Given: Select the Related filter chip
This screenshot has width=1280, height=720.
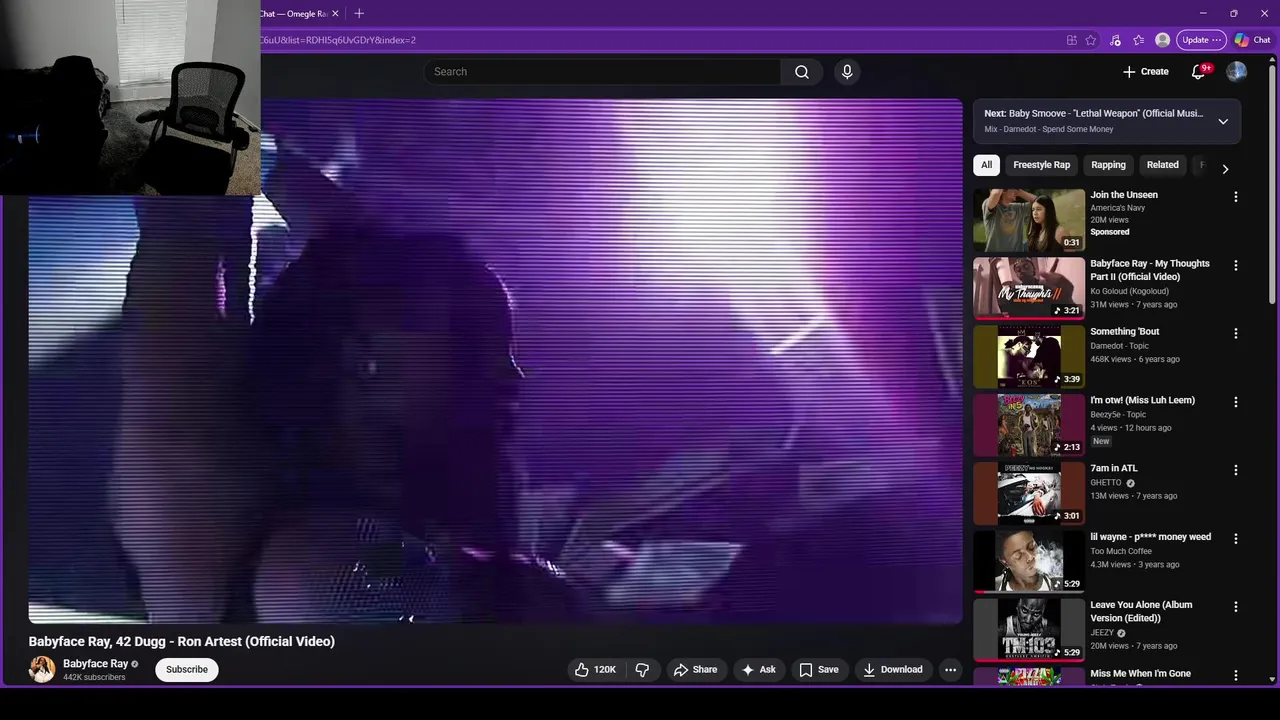Looking at the screenshot, I should coord(1162,165).
